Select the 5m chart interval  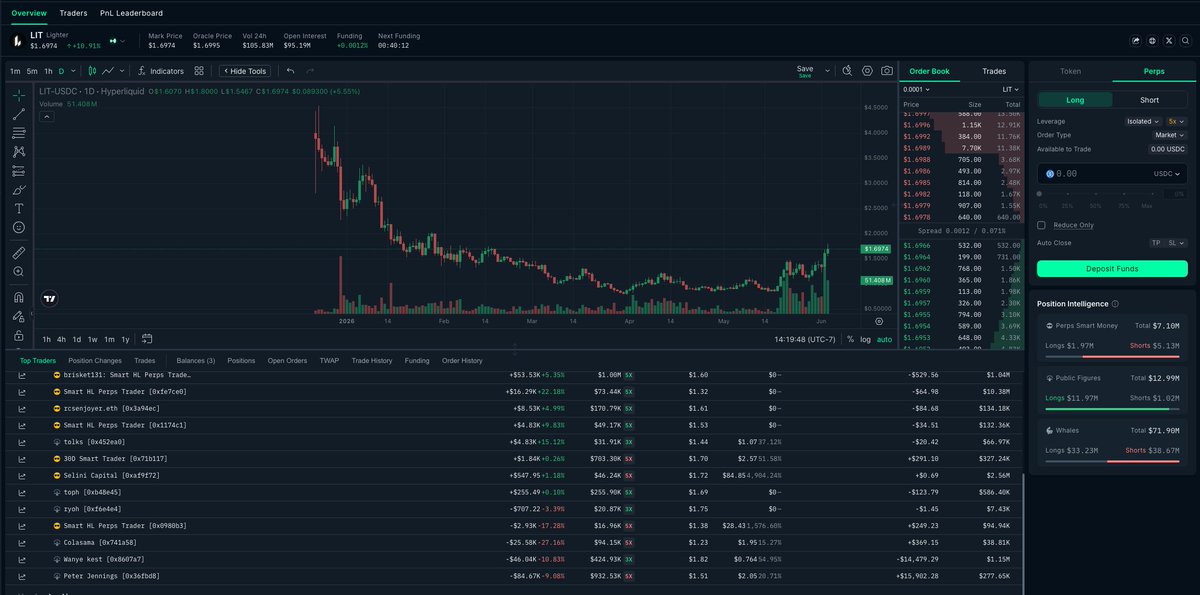coord(32,71)
